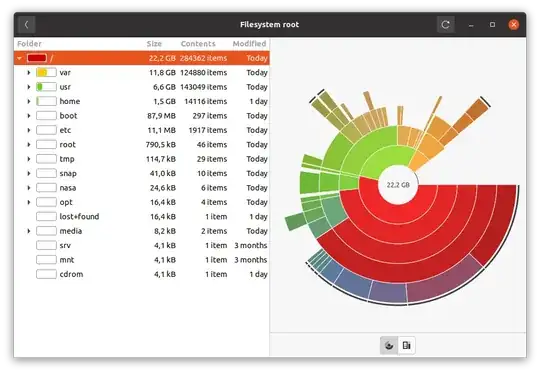Image resolution: width=540 pixels, height=373 pixels.
Task: Expand the opt folder
Action: click(29, 203)
